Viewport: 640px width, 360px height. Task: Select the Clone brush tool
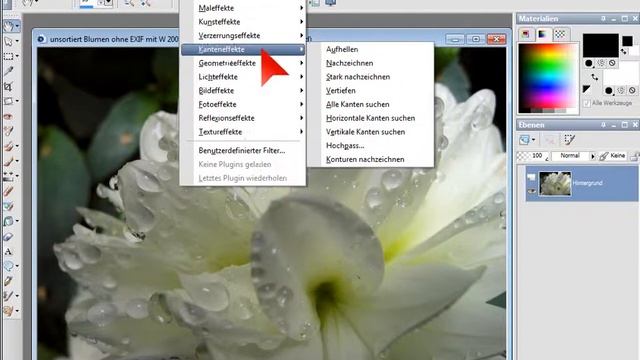pos(8,146)
